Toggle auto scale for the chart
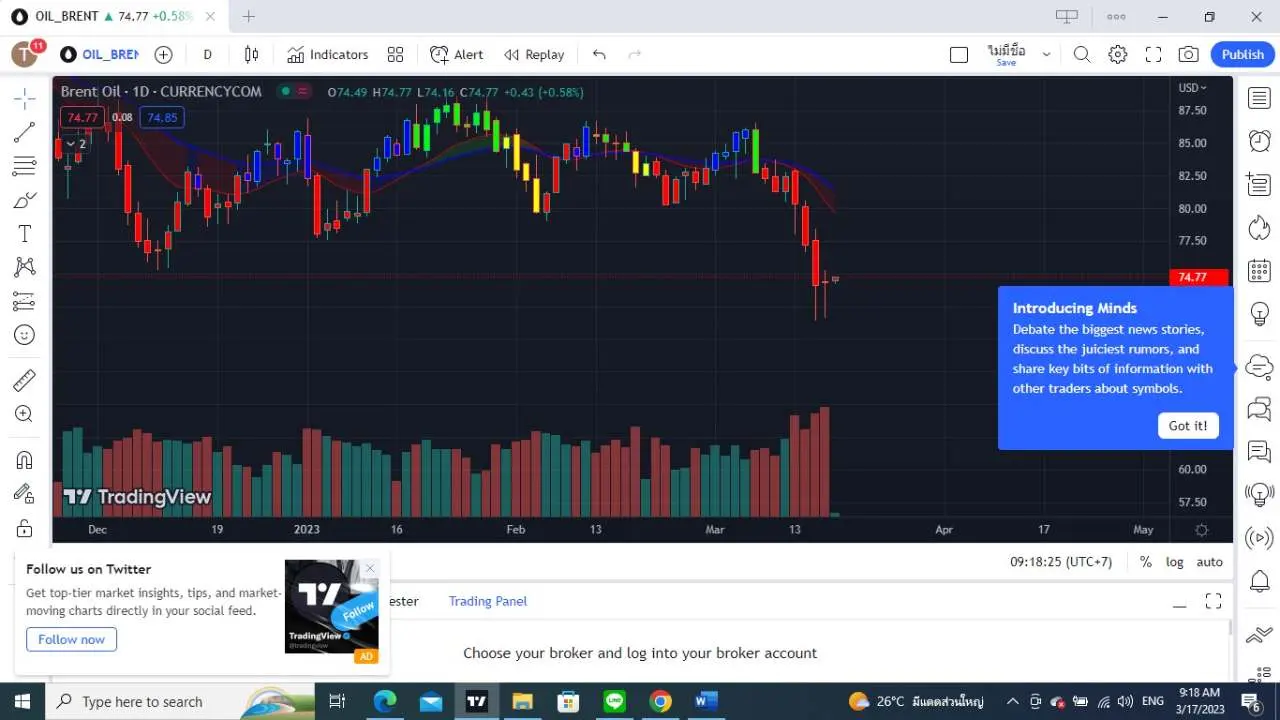The width and height of the screenshot is (1280, 720). (1209, 562)
